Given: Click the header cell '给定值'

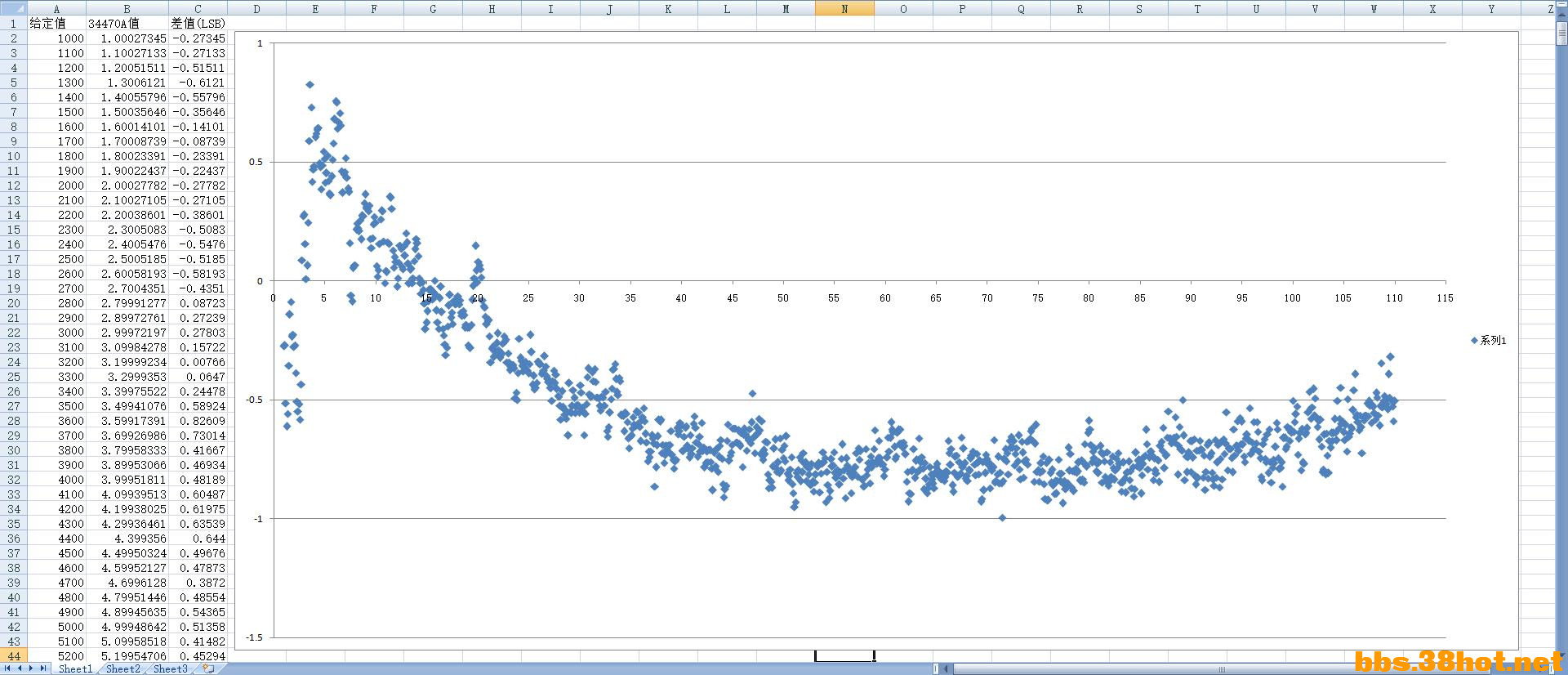Looking at the screenshot, I should [x=56, y=23].
